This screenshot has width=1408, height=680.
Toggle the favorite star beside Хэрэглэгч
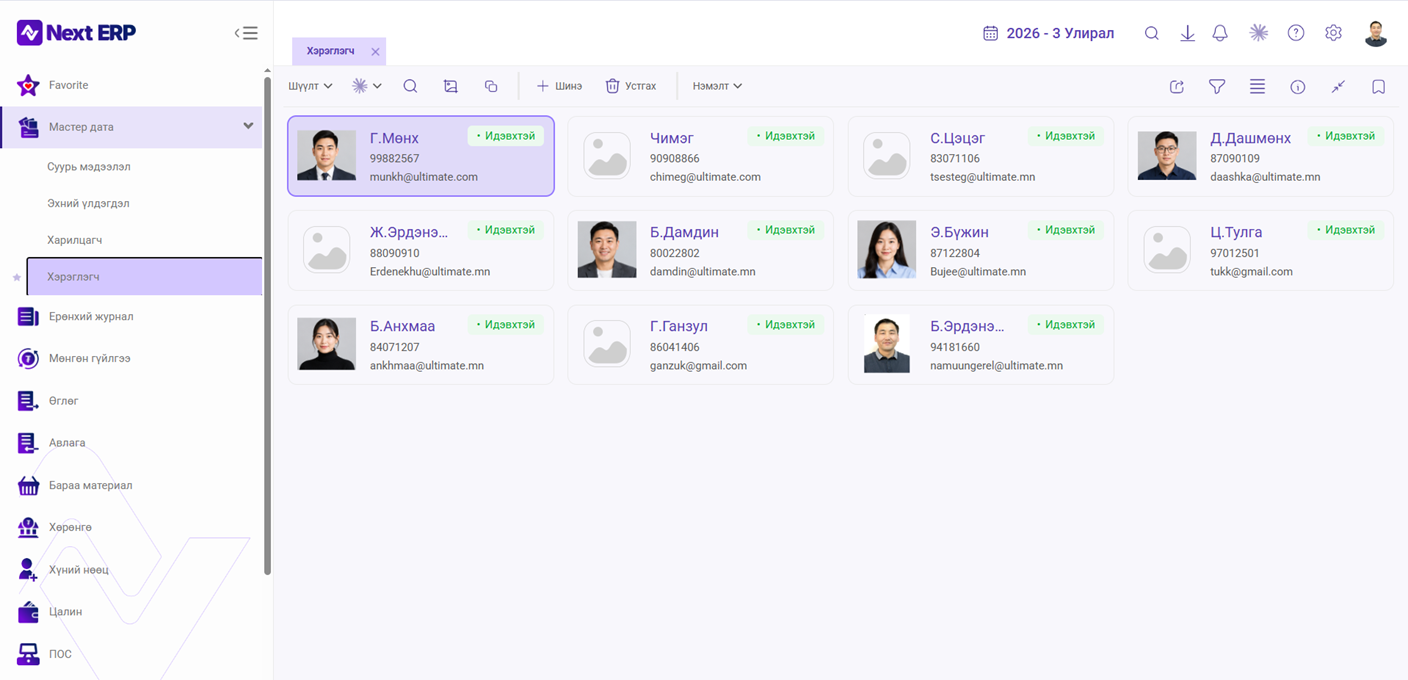(16, 277)
